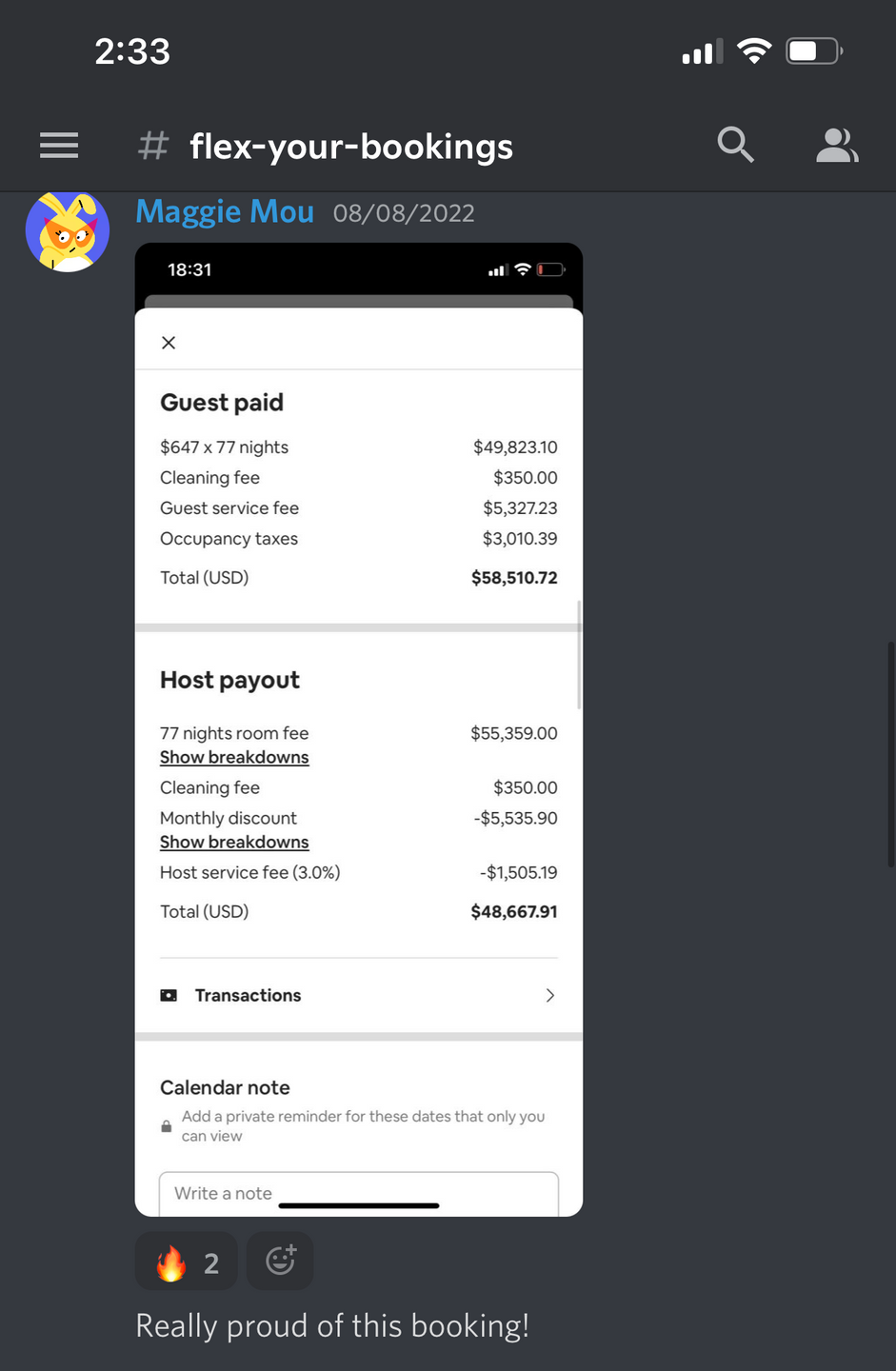Tap the flex-your-bookings channel title
The image size is (896, 1371).
(x=351, y=147)
